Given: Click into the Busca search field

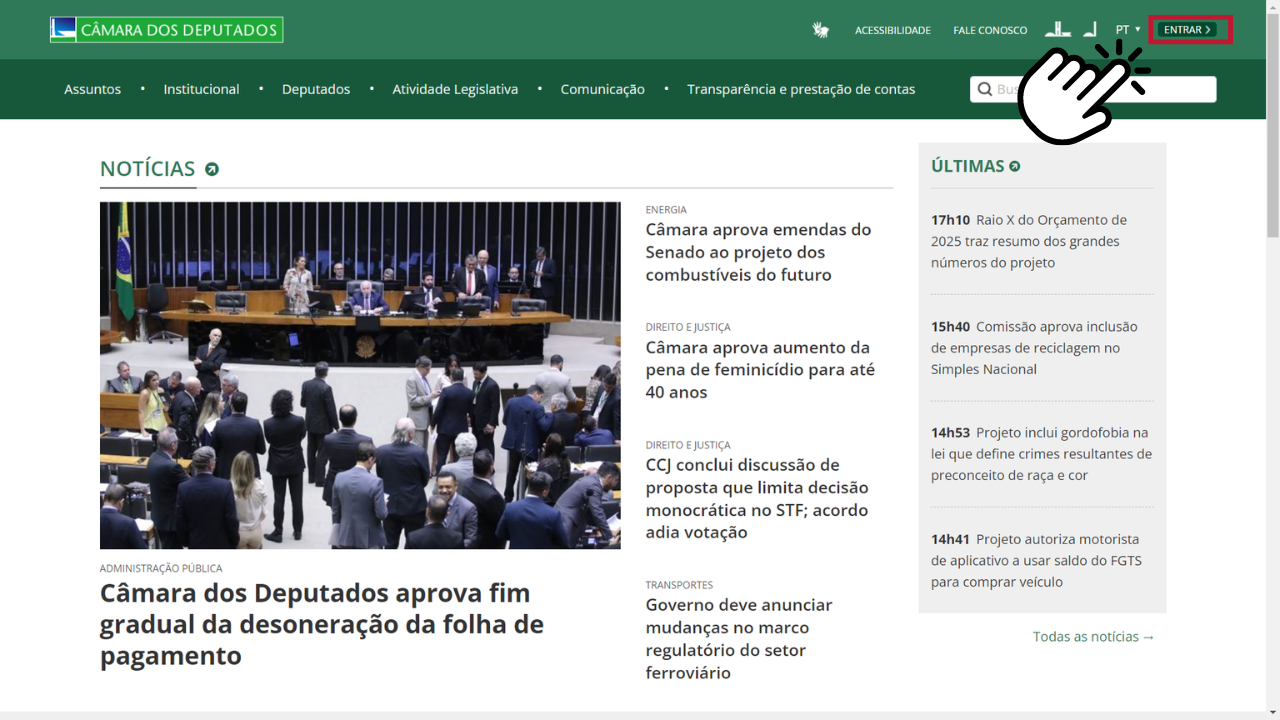Looking at the screenshot, I should tap(1093, 89).
